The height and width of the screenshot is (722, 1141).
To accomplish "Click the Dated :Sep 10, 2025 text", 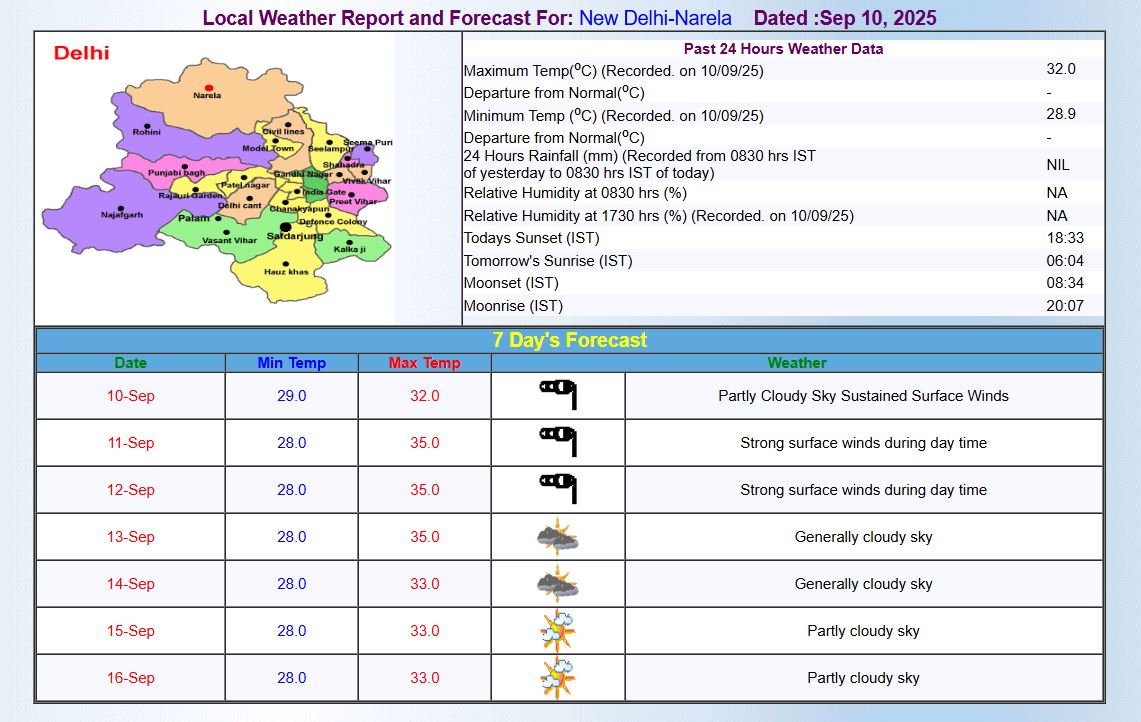I will [x=845, y=17].
